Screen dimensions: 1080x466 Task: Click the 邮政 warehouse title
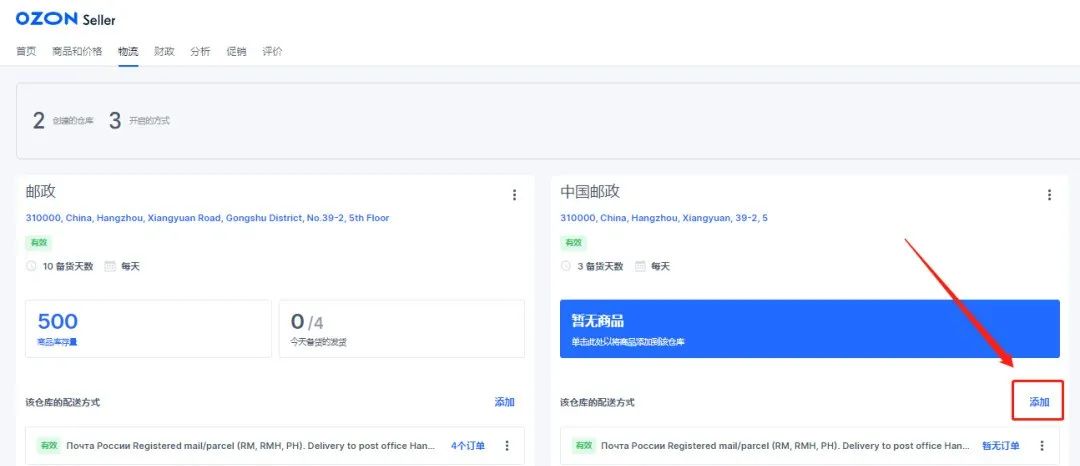pos(40,192)
